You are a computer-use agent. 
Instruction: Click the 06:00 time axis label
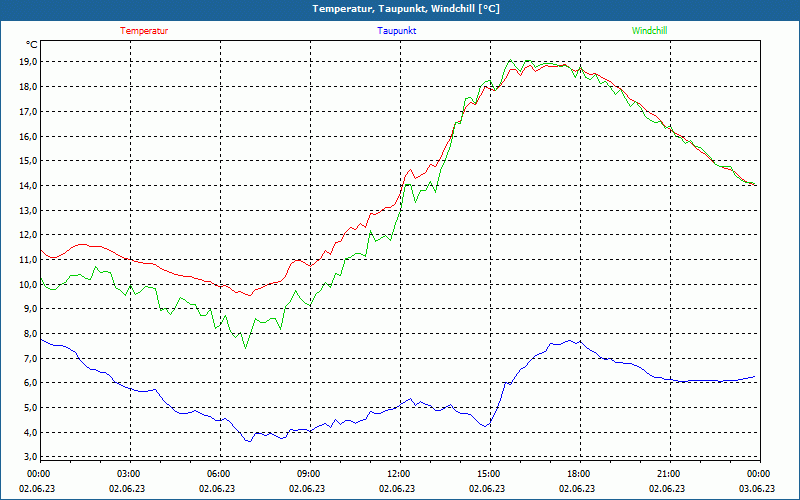pyautogui.click(x=217, y=474)
